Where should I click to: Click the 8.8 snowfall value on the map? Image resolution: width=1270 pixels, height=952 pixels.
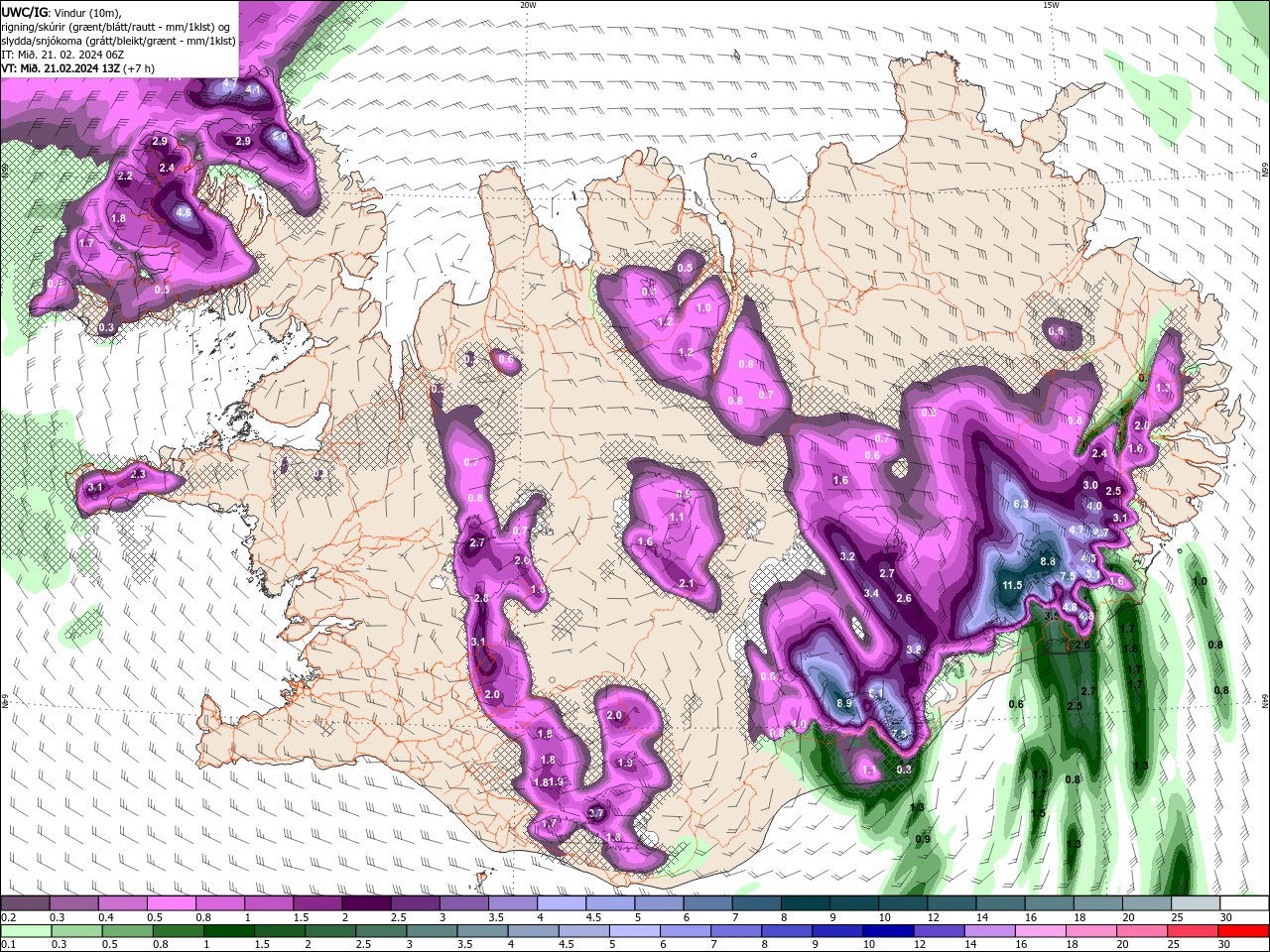click(1048, 561)
